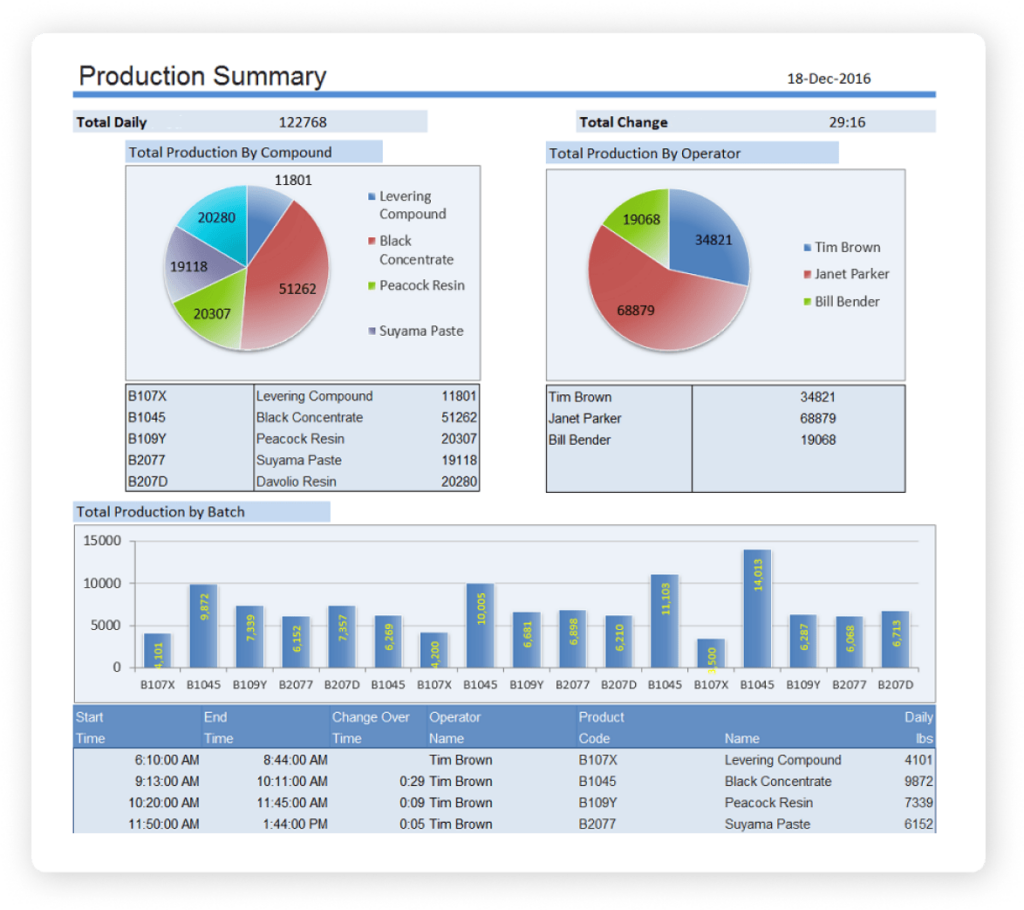Select the Total Production by Batch heading
Screen dimensions: 1024x910
[161, 512]
